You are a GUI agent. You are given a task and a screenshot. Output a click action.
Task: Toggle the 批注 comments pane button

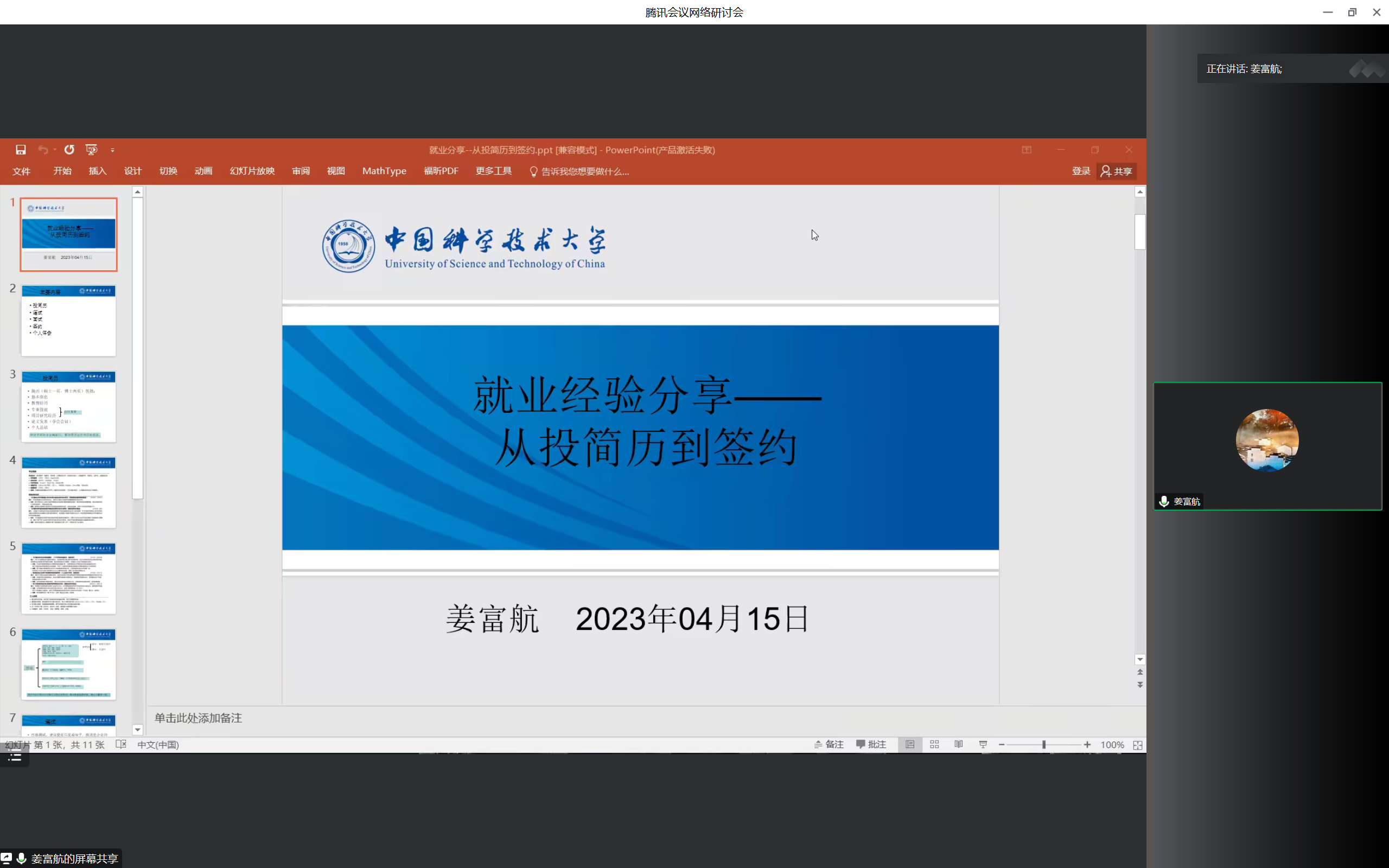pyautogui.click(x=871, y=744)
